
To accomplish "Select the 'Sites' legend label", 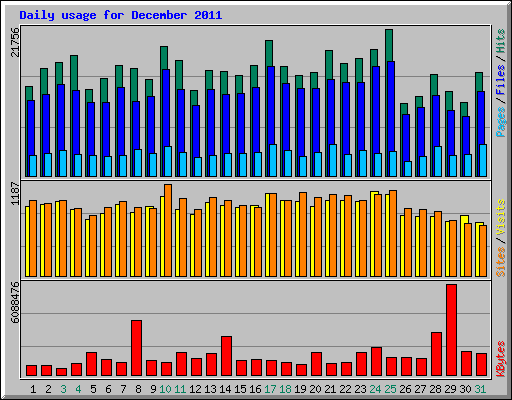I will pos(501,262).
